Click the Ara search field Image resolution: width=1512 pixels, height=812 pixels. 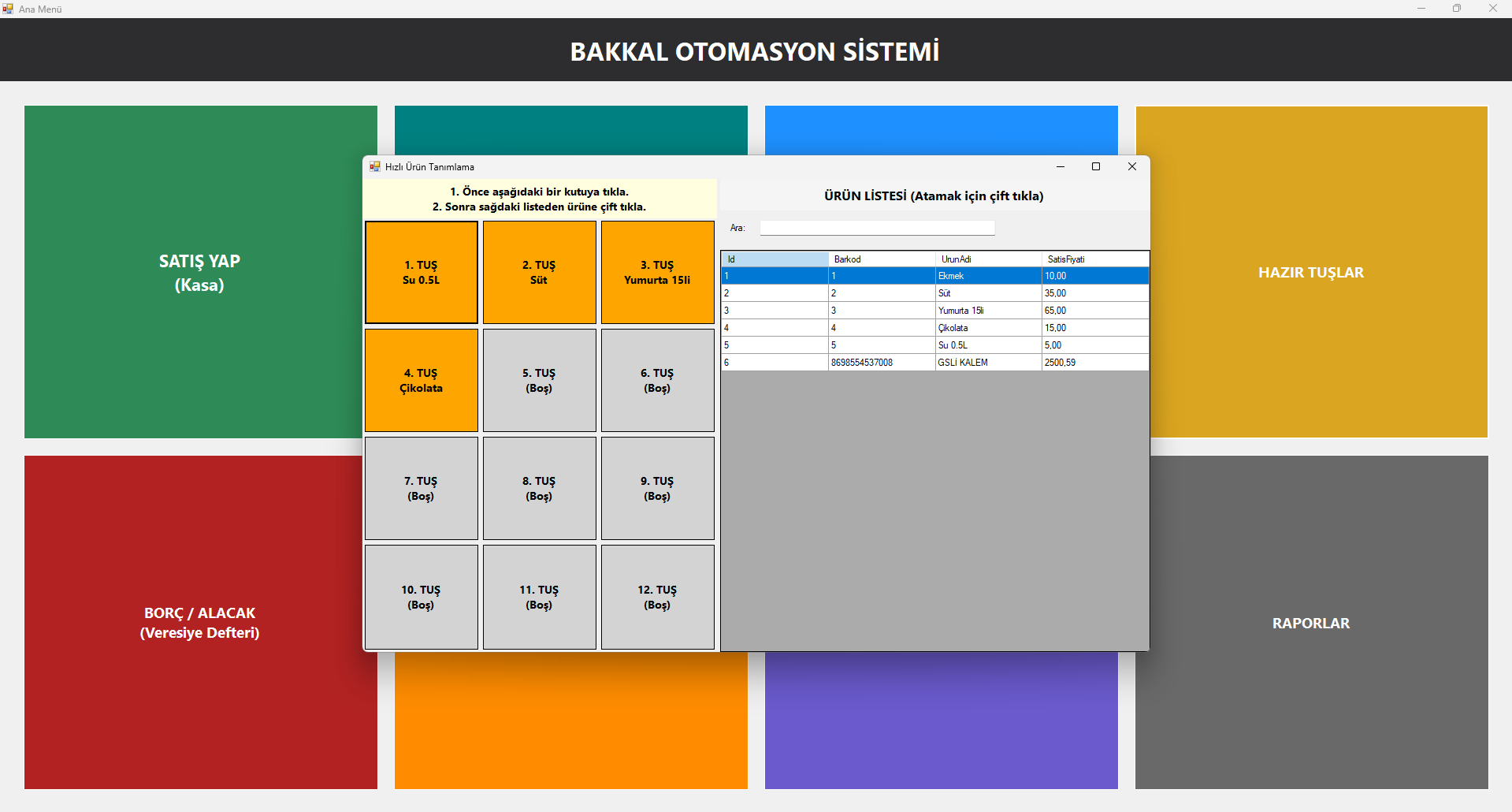[x=877, y=228]
